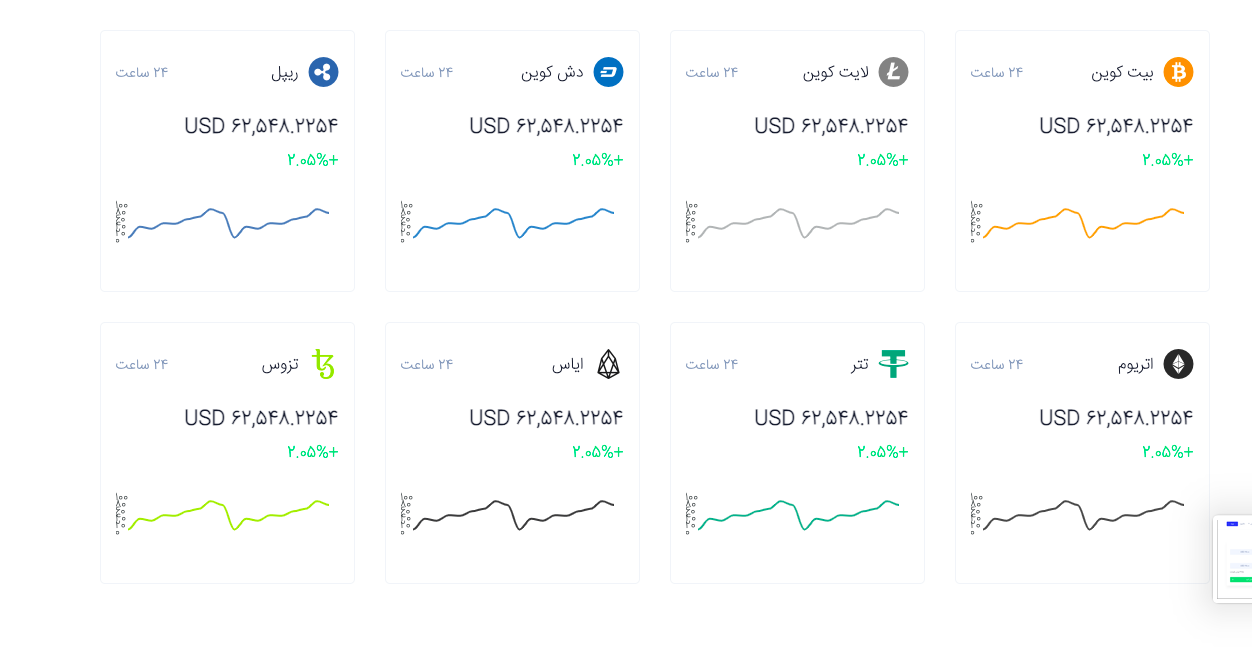This screenshot has height=658, width=1252.
Task: Click the black Ethereum logo icon
Action: (x=1178, y=364)
